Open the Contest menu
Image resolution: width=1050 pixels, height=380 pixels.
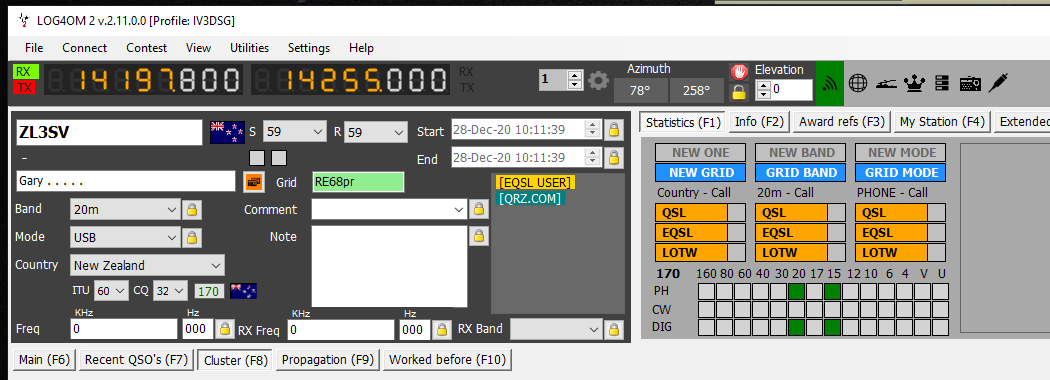pyautogui.click(x=147, y=48)
